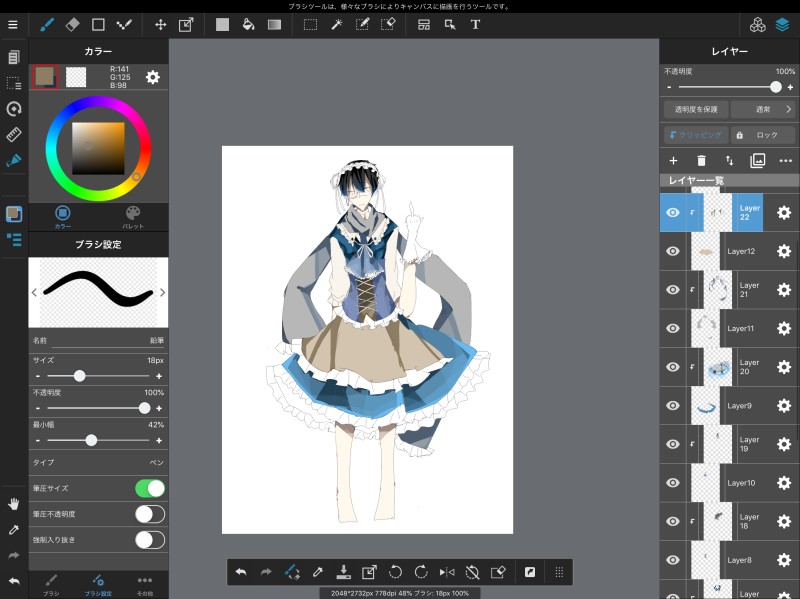The image size is (800, 599).
Task: Click the brush サイズ size slider
Action: click(x=98, y=376)
